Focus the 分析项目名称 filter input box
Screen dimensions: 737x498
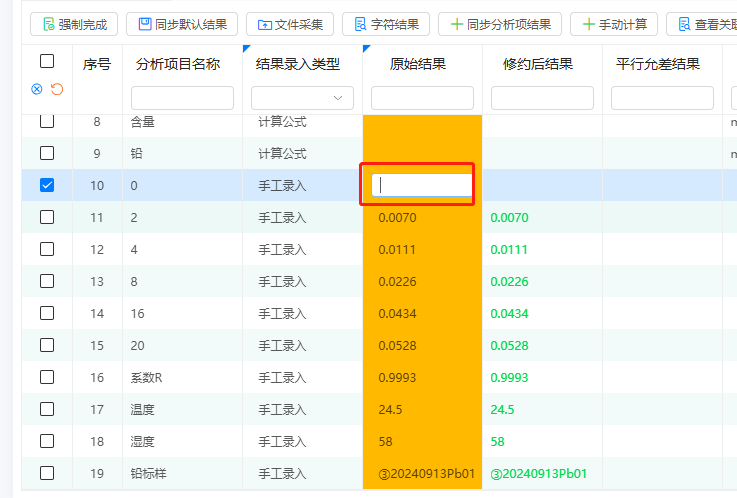tap(182, 98)
